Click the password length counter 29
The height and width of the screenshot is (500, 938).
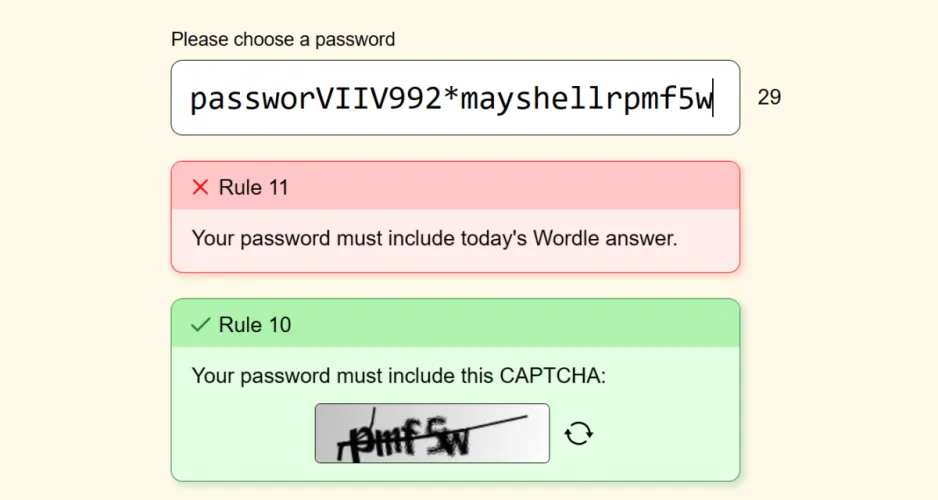click(x=769, y=97)
